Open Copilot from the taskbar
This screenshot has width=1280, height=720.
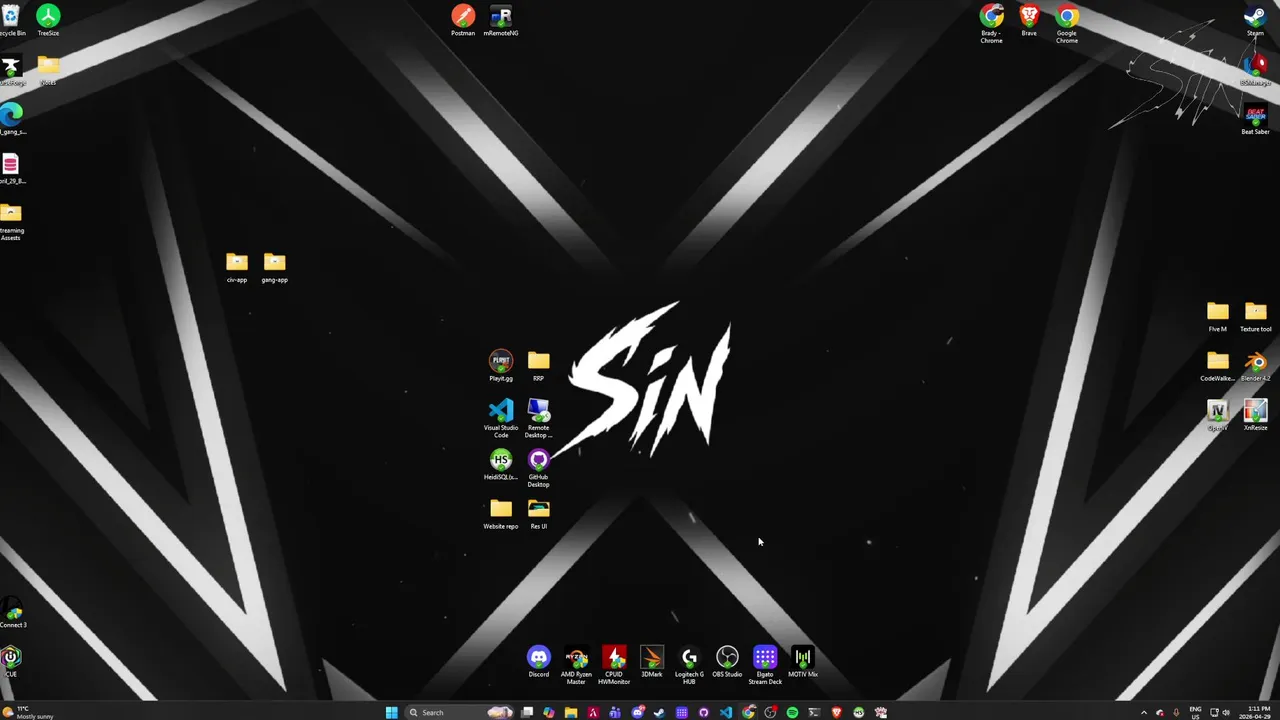549,712
